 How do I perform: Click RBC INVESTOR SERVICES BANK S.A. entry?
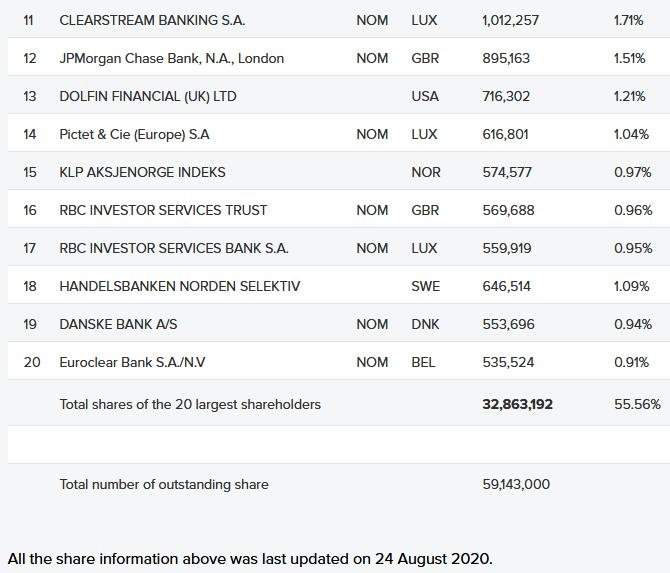click(174, 248)
